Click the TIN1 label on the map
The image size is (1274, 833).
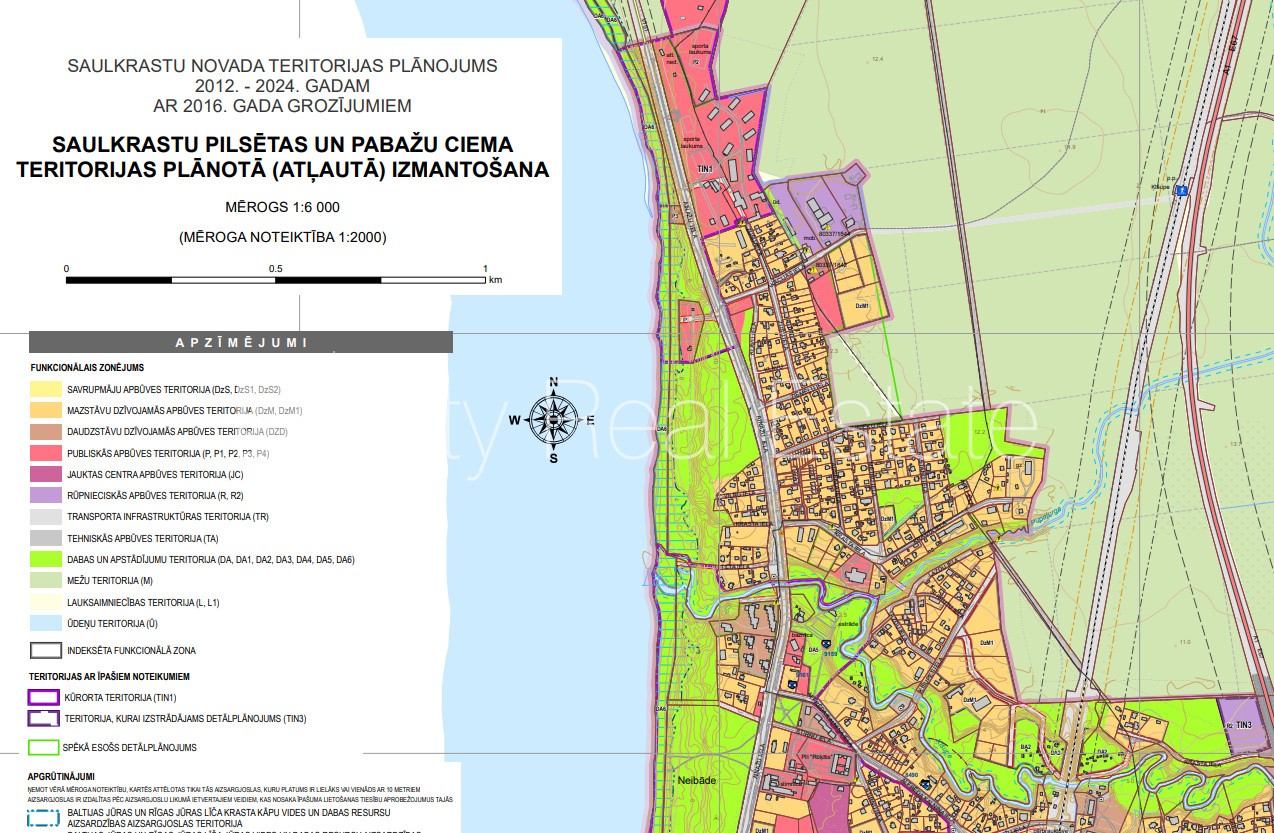pyautogui.click(x=705, y=169)
